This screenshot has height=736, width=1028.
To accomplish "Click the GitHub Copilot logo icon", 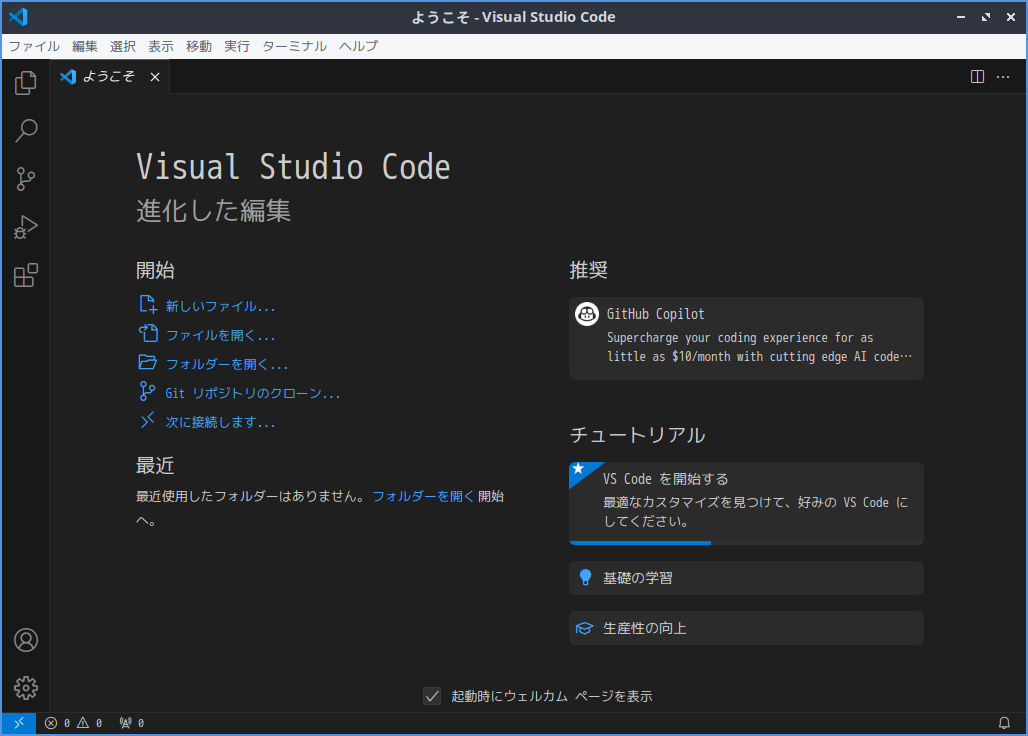I will [587, 314].
